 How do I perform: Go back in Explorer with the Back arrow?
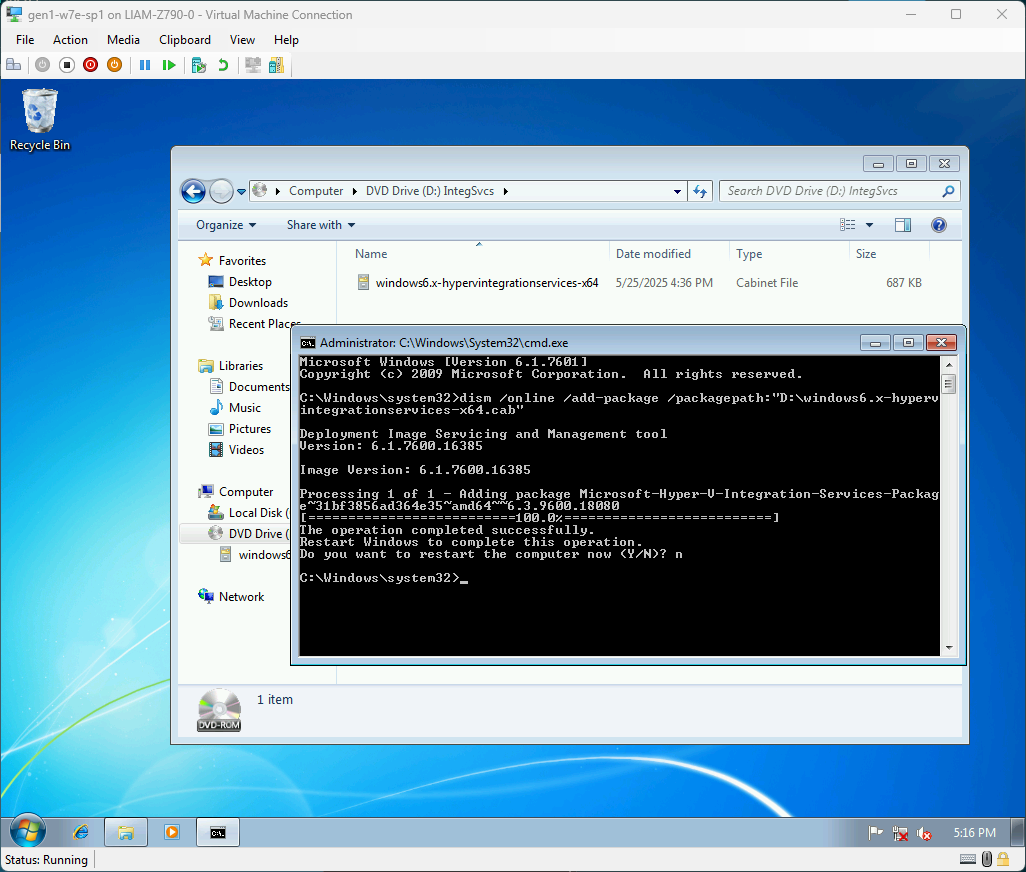pyautogui.click(x=193, y=191)
